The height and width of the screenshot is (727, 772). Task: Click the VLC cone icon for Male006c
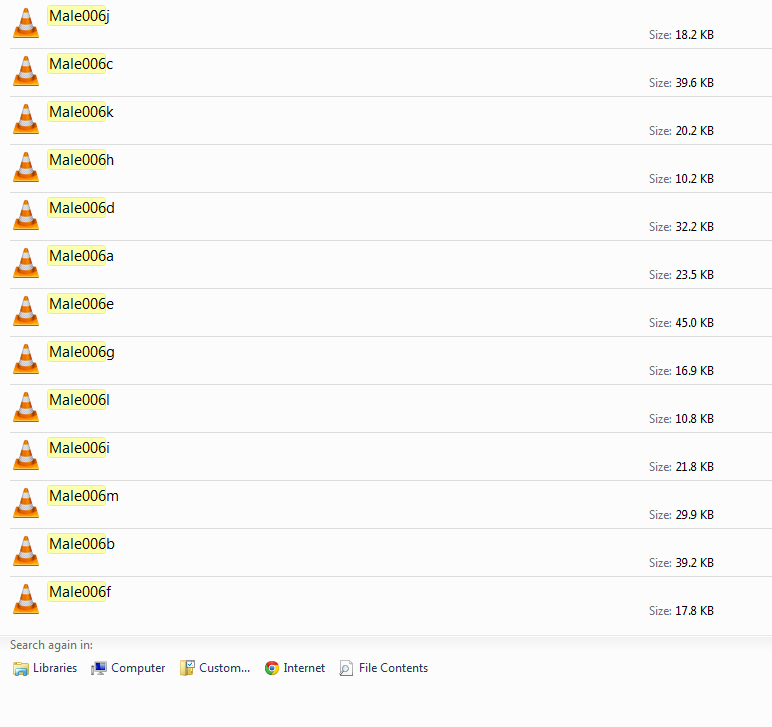point(26,71)
